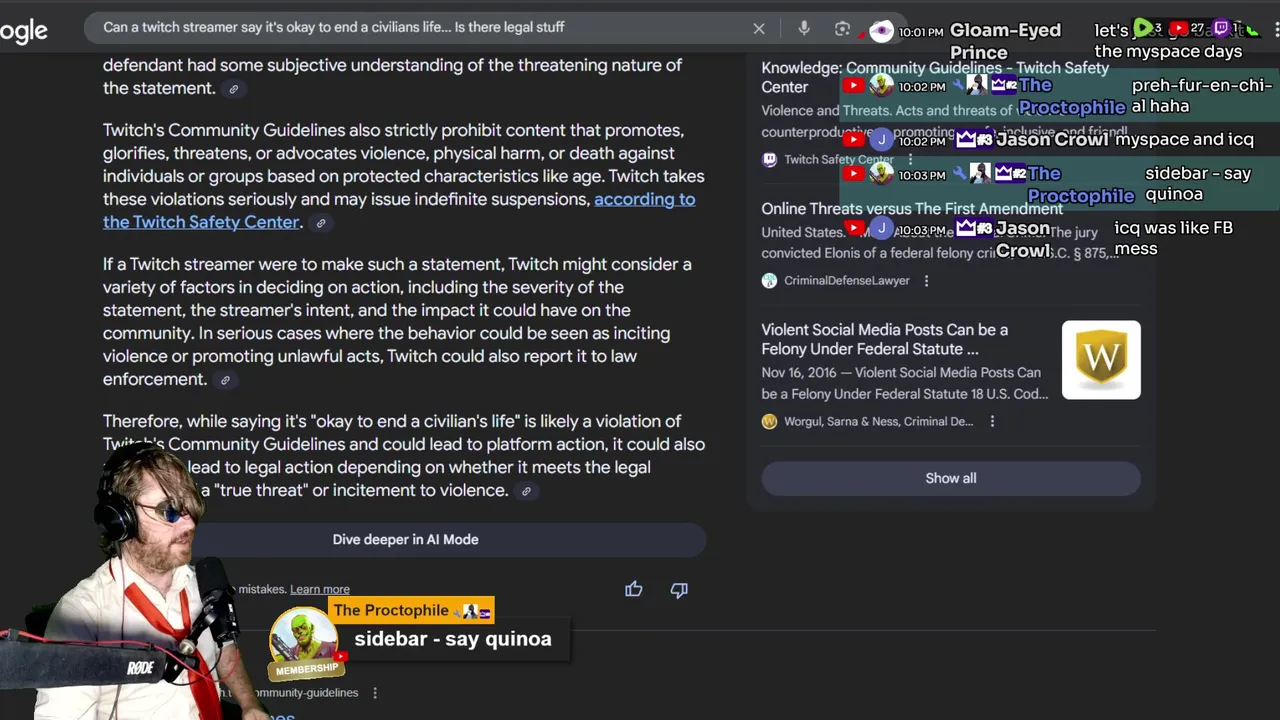Image resolution: width=1280 pixels, height=720 pixels.
Task: Clear the Google search box with X
Action: pyautogui.click(x=759, y=29)
